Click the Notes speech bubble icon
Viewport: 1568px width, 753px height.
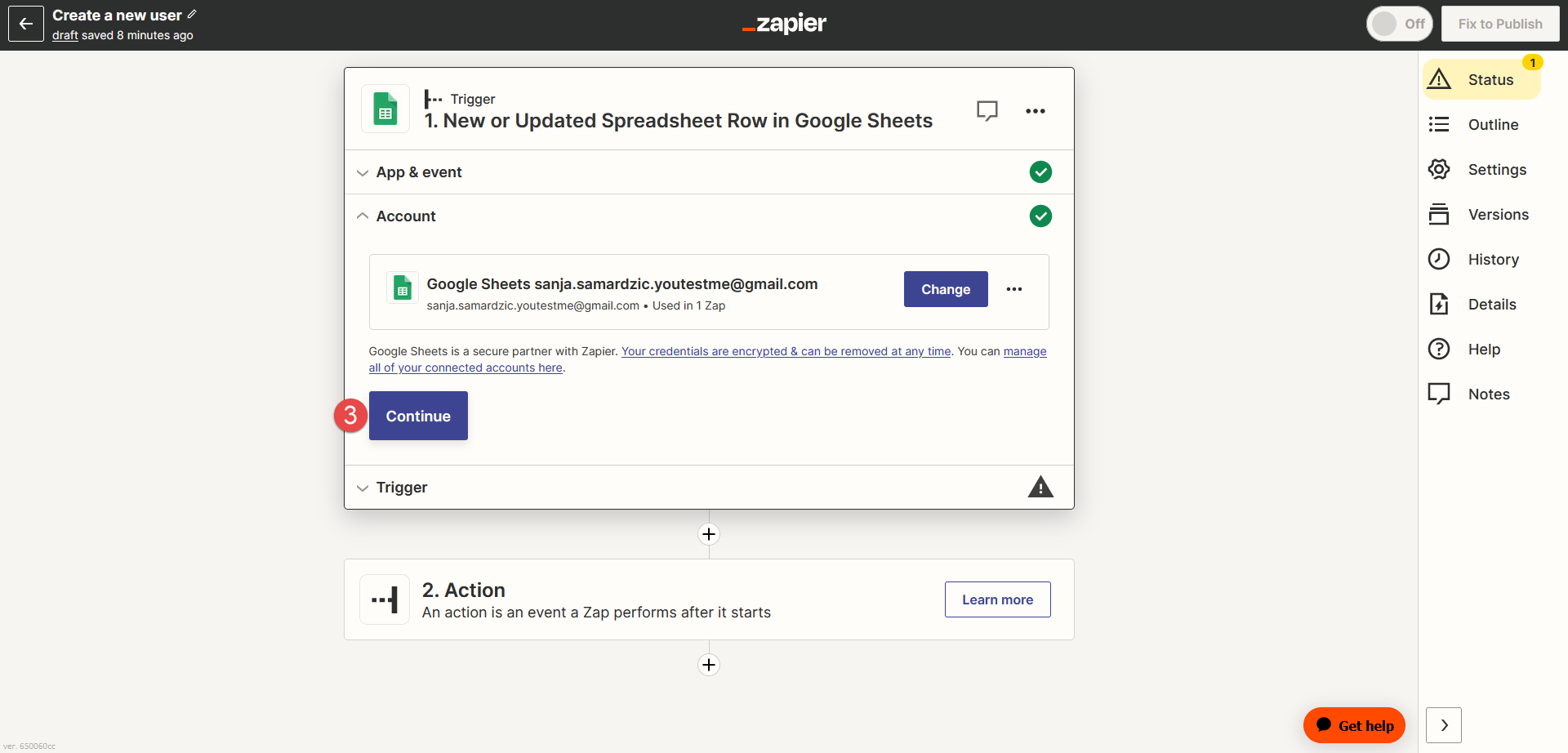click(1439, 394)
